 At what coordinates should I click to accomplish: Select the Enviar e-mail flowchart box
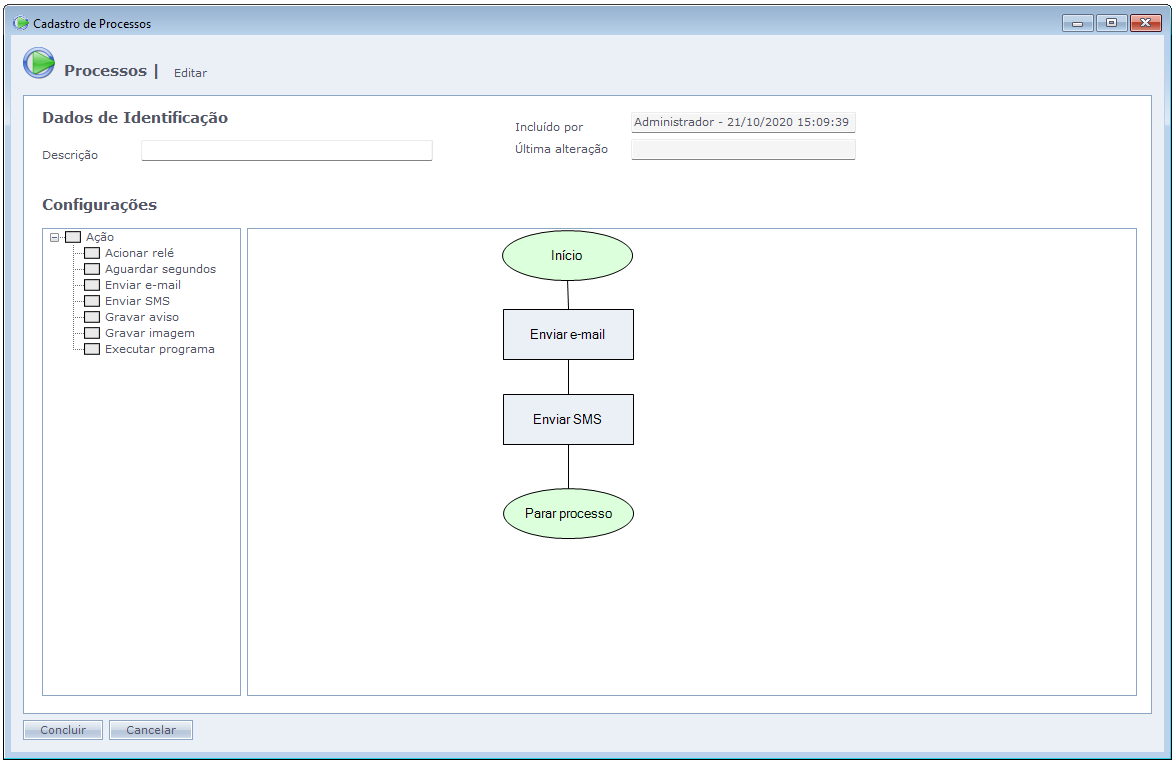pos(568,334)
